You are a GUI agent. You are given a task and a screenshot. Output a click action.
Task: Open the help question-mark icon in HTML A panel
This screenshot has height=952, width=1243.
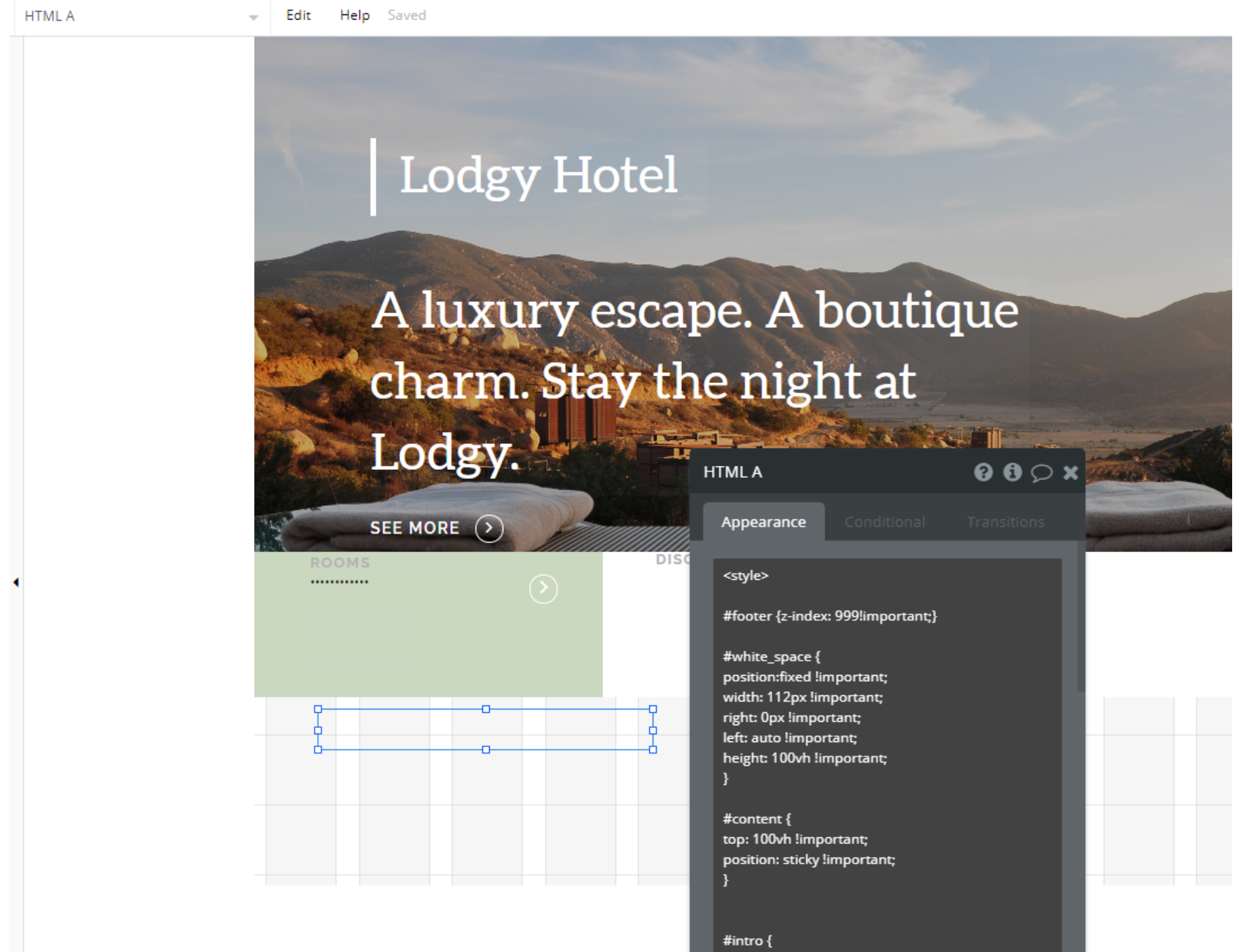pyautogui.click(x=983, y=472)
